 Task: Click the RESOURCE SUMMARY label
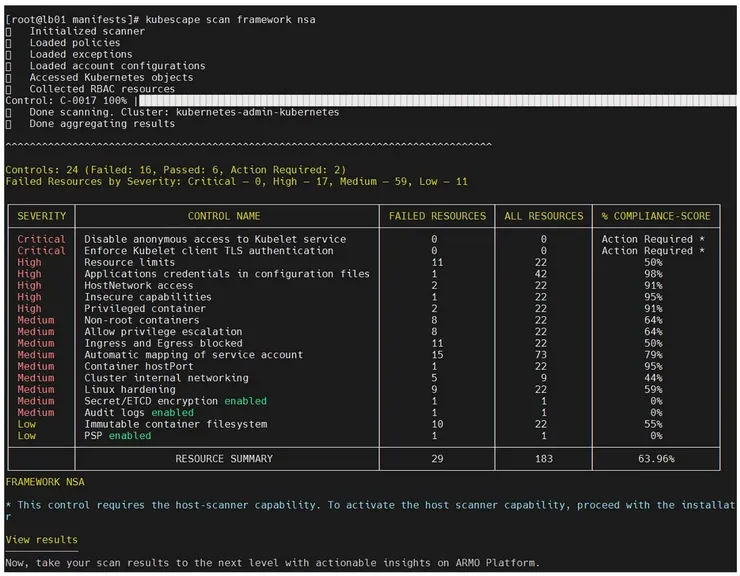(x=224, y=459)
